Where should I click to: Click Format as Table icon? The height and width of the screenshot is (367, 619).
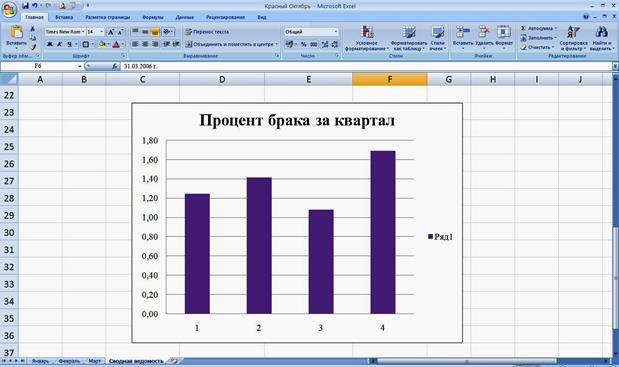coord(409,32)
